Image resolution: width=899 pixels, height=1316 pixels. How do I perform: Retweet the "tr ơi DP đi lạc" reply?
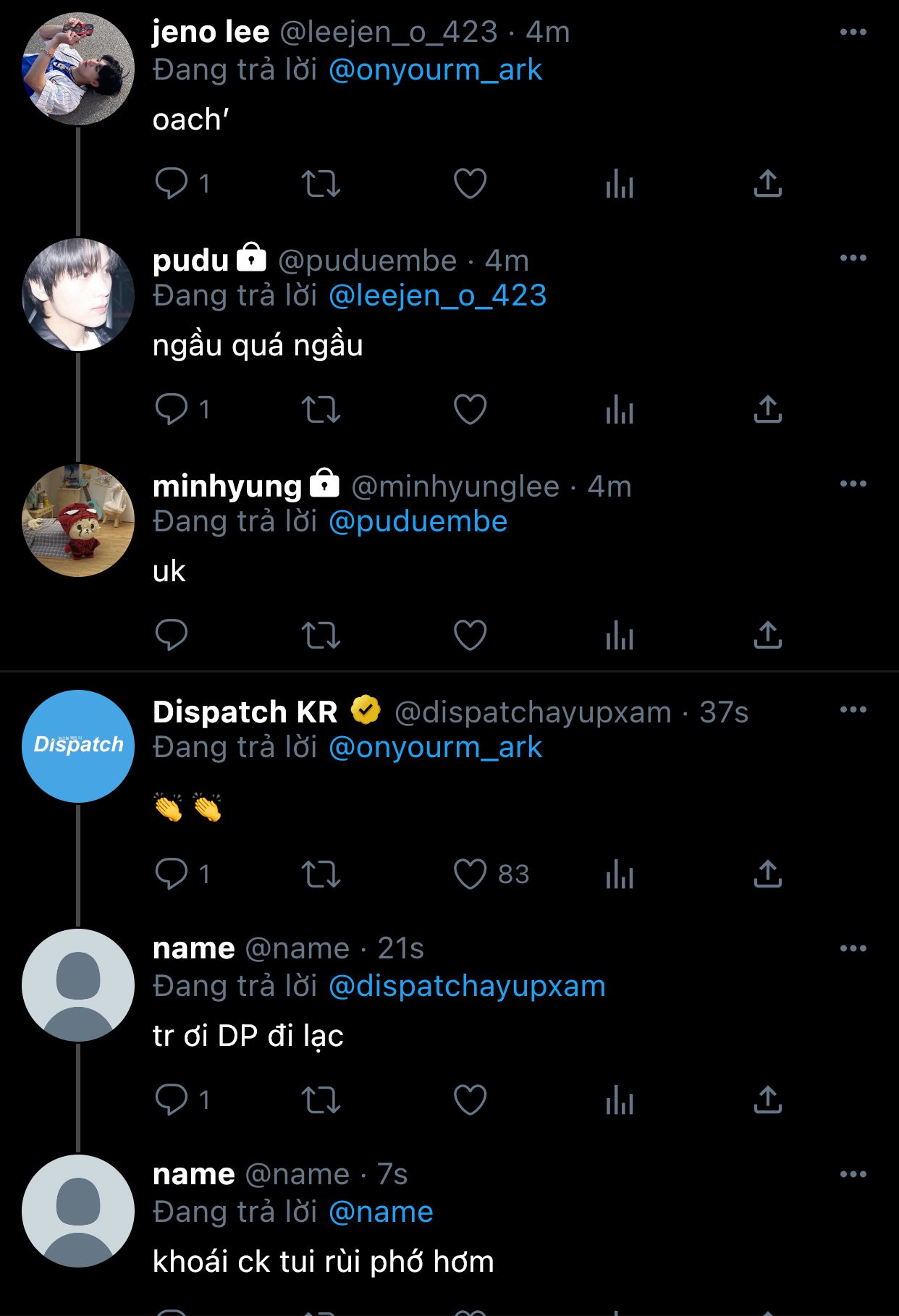pyautogui.click(x=321, y=1100)
